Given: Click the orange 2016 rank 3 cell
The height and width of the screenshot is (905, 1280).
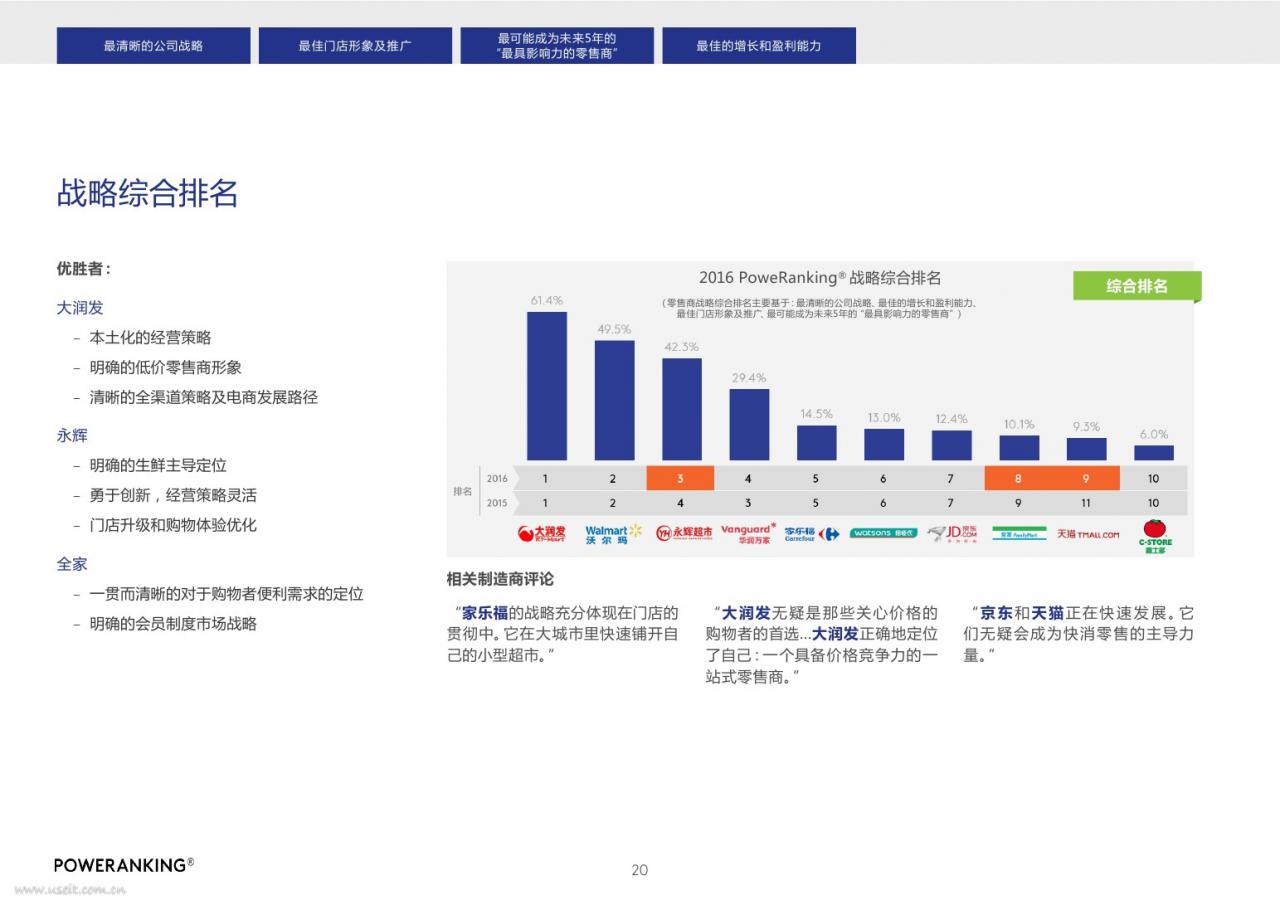Looking at the screenshot, I should [680, 478].
